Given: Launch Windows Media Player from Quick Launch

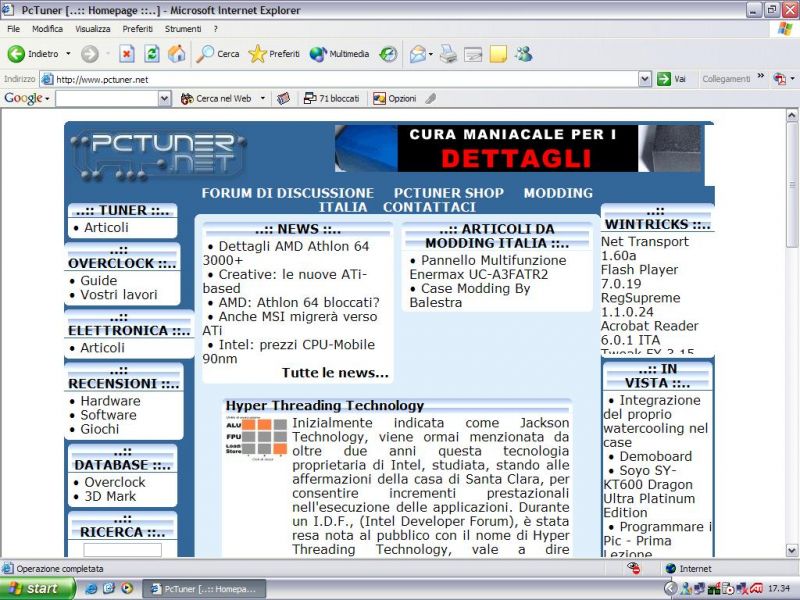Looking at the screenshot, I should [127, 588].
